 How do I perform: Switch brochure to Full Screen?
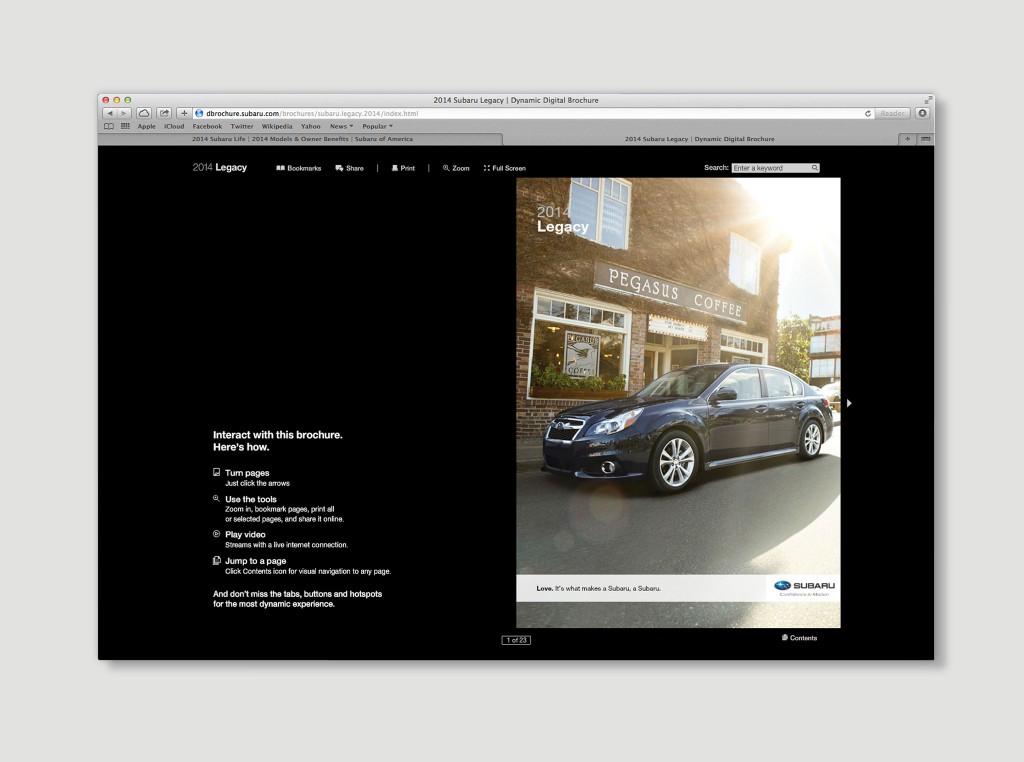click(505, 168)
